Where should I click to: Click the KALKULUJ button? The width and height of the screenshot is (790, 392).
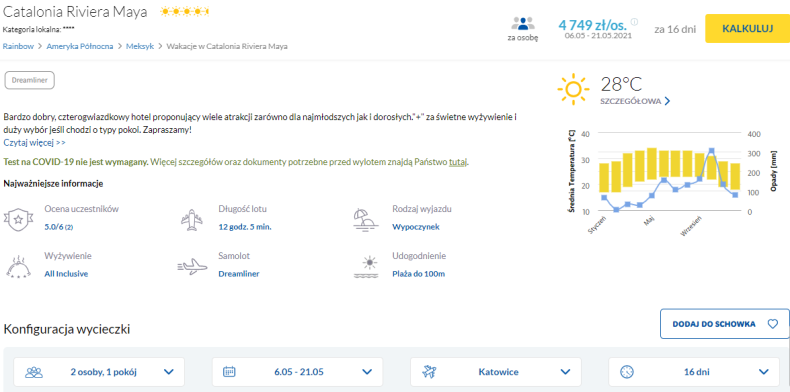[x=747, y=28]
